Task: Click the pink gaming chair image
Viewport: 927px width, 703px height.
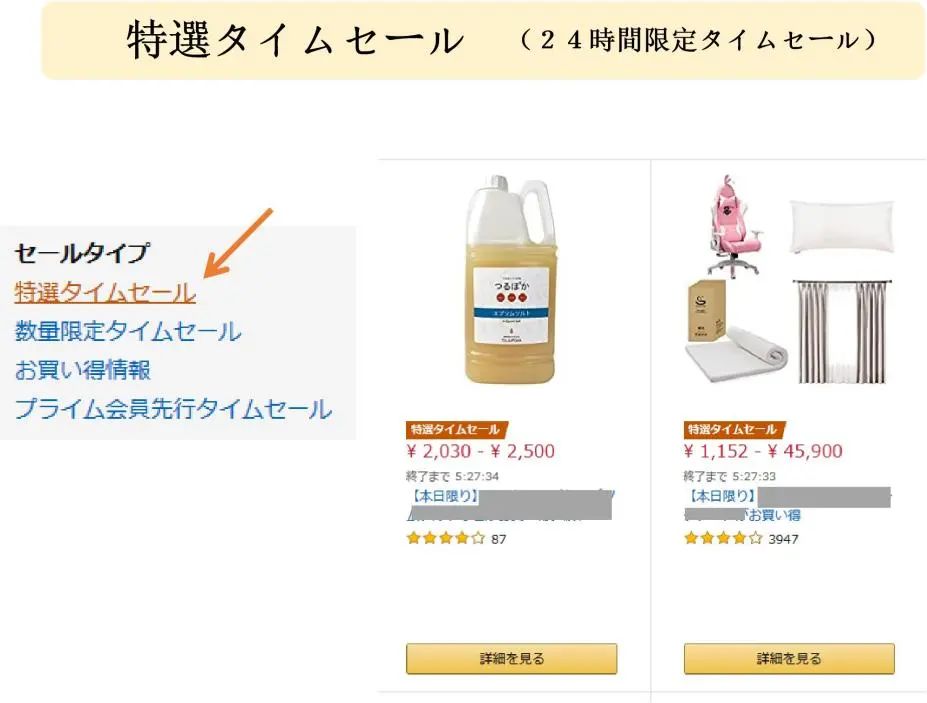Action: [733, 226]
